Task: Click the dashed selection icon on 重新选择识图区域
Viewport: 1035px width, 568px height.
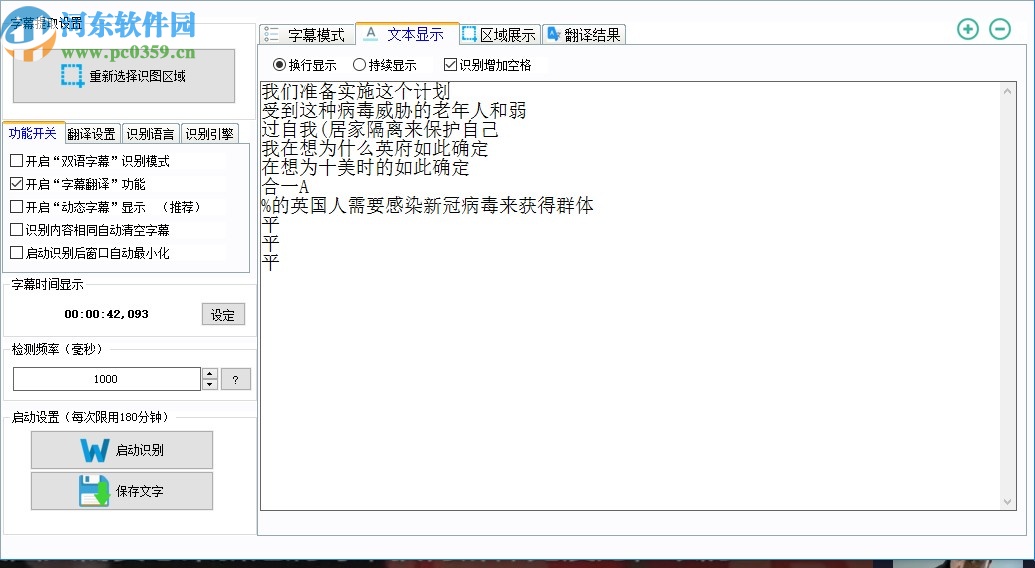Action: click(72, 76)
